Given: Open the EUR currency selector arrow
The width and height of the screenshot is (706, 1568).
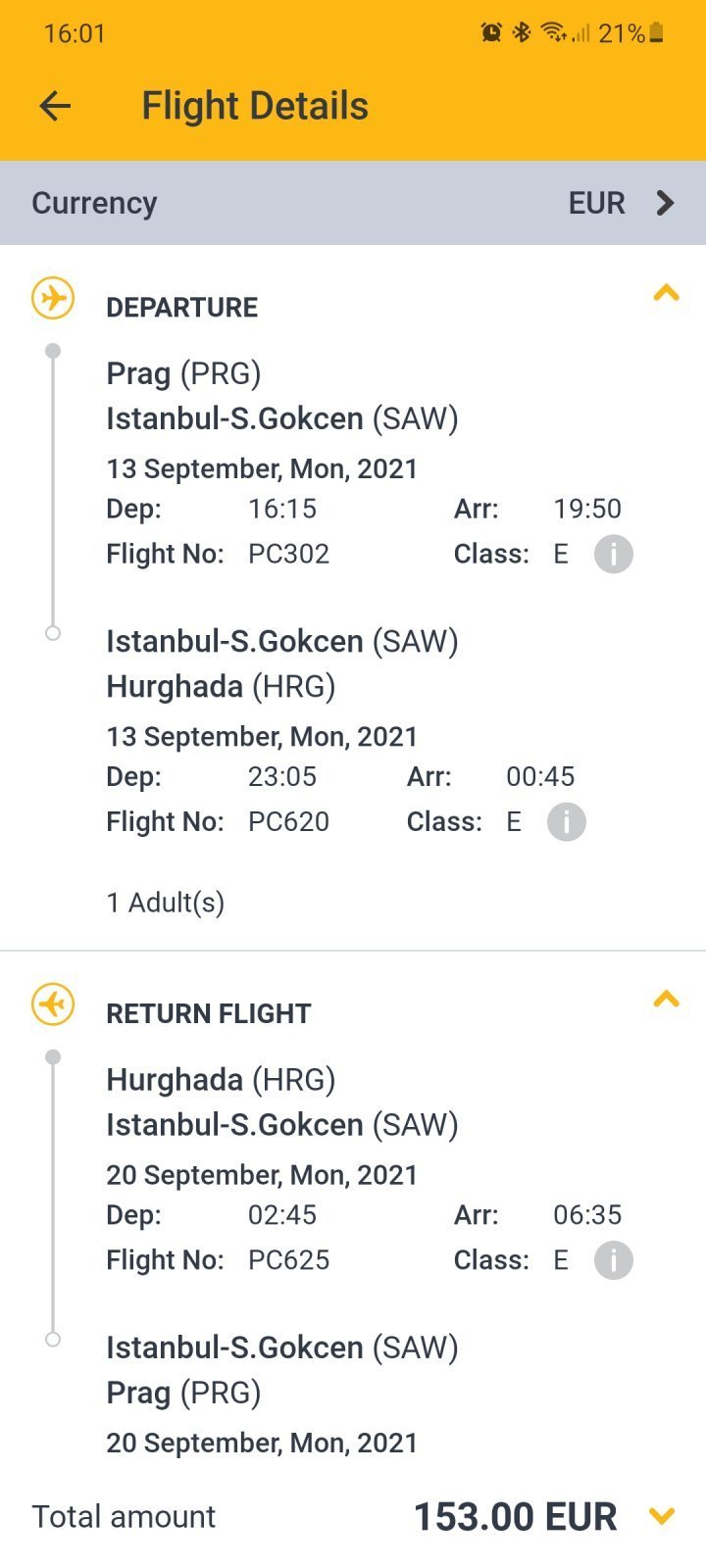Looking at the screenshot, I should click(x=666, y=203).
